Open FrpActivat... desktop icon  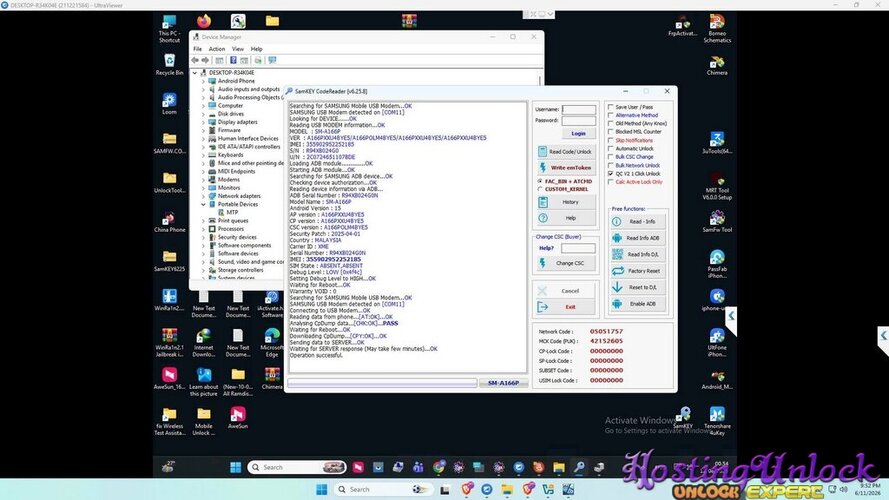coord(682,26)
